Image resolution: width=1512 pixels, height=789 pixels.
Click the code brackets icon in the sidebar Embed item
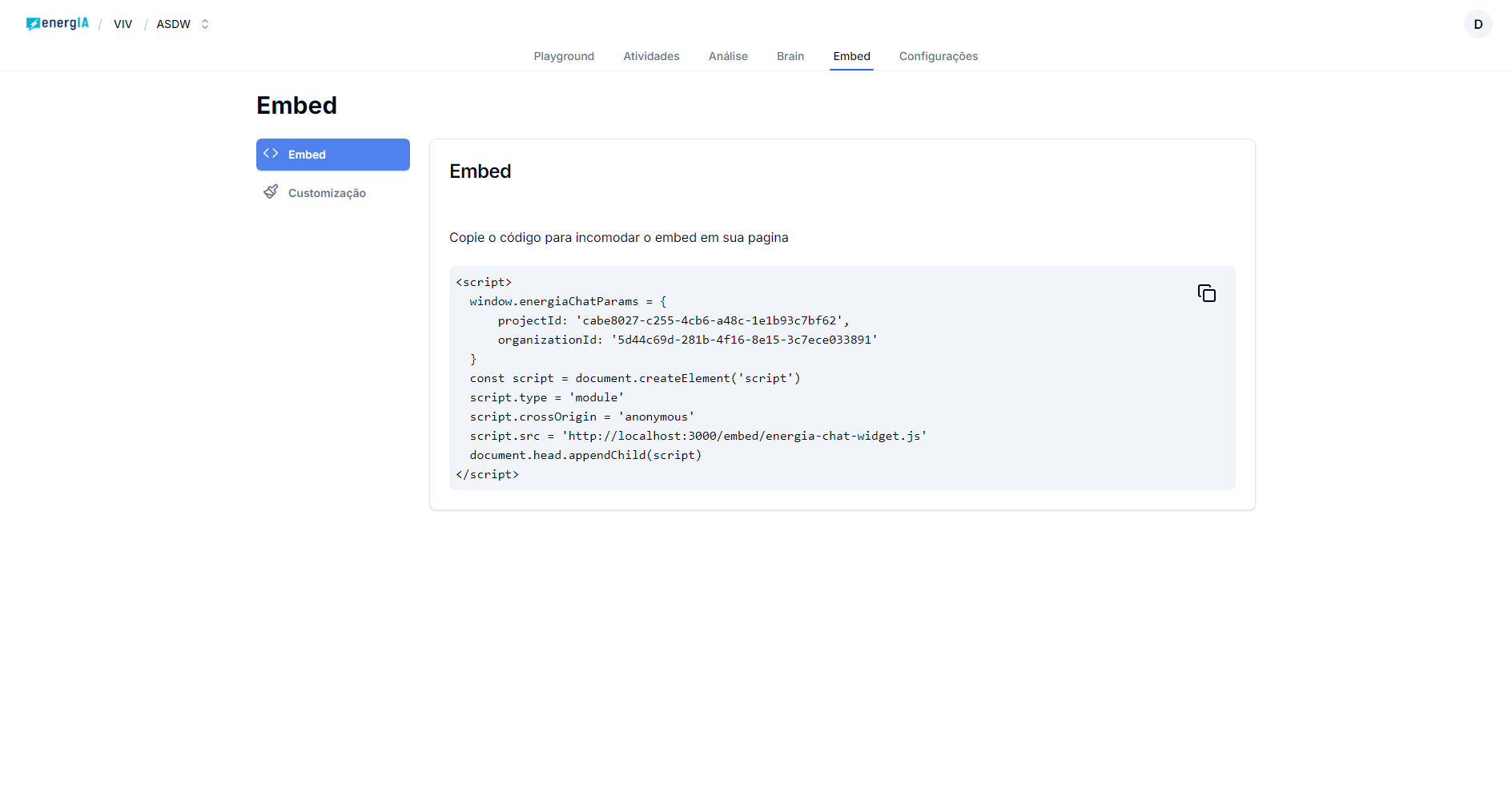(271, 154)
